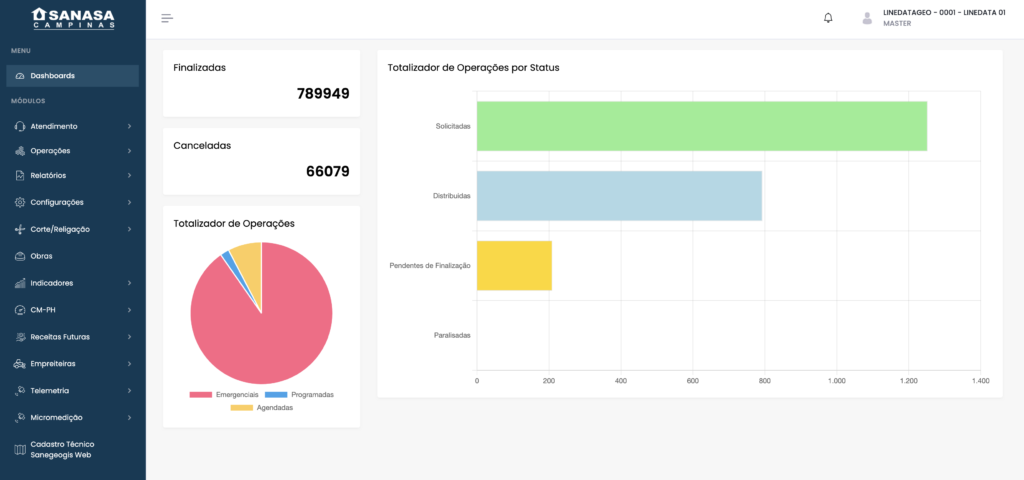Expand the Operações menu chevron
Image resolution: width=1024 pixels, height=480 pixels.
129,151
